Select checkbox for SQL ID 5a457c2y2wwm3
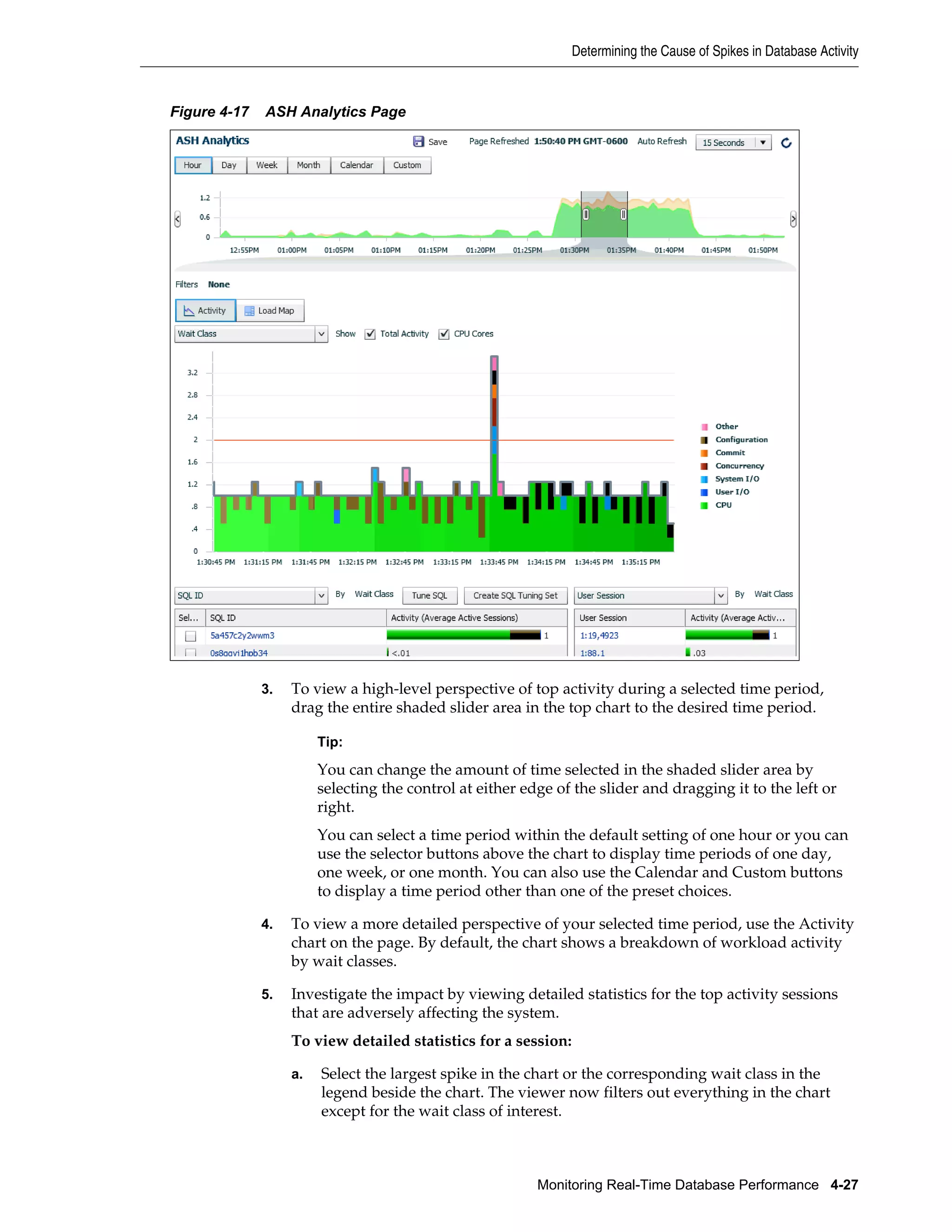This screenshot has height=1232, width=952. pyautogui.click(x=191, y=636)
